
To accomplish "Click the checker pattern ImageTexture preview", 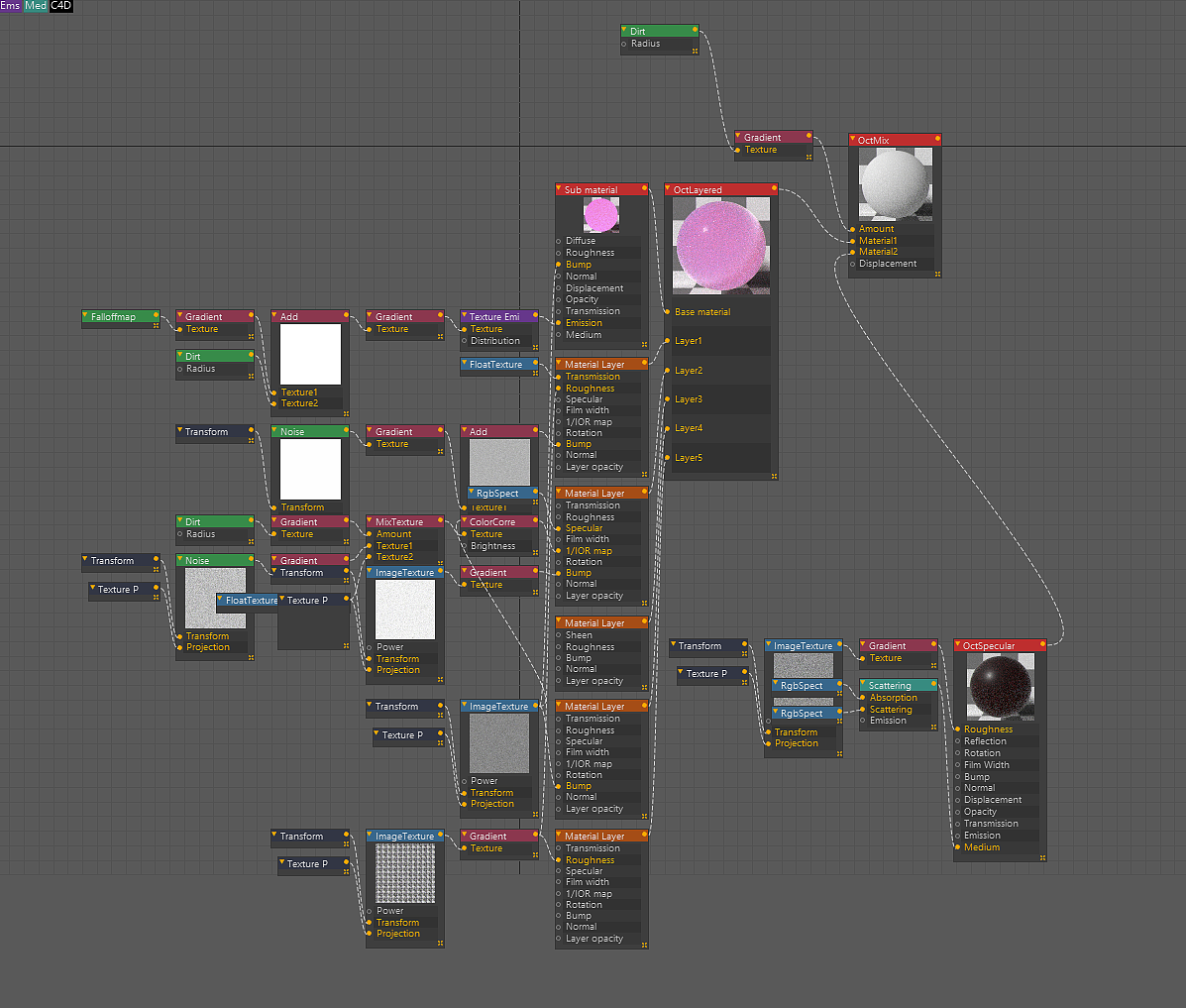I will [405, 873].
